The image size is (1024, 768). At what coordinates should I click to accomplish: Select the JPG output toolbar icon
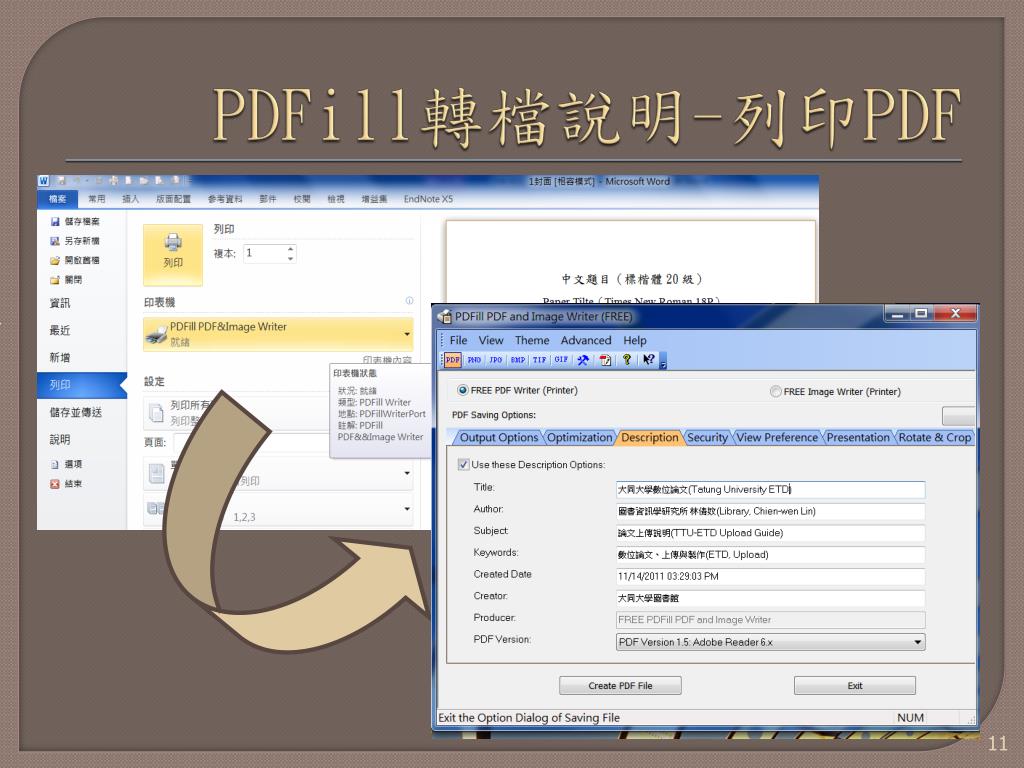click(x=496, y=360)
